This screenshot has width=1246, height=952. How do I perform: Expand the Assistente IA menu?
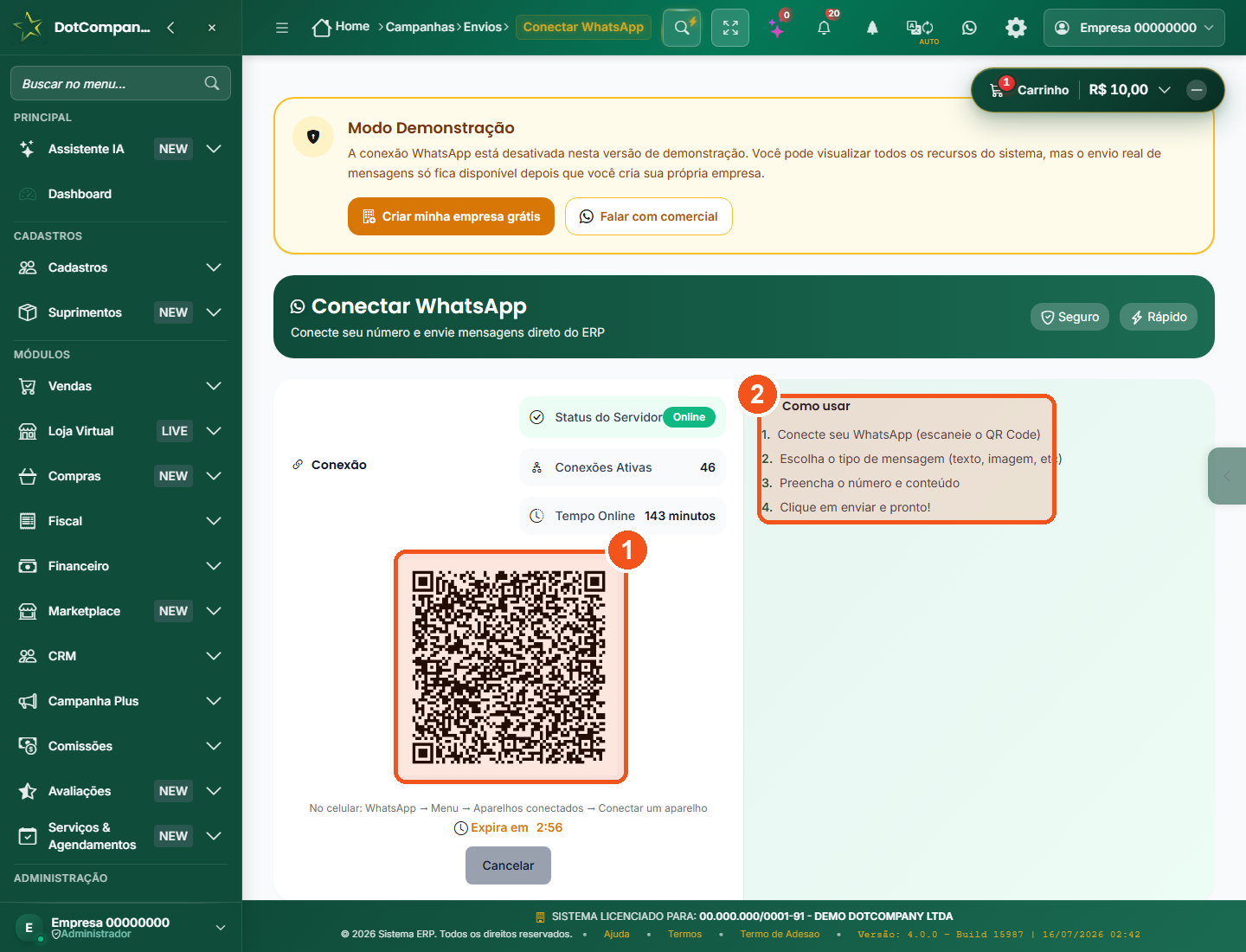[120, 149]
